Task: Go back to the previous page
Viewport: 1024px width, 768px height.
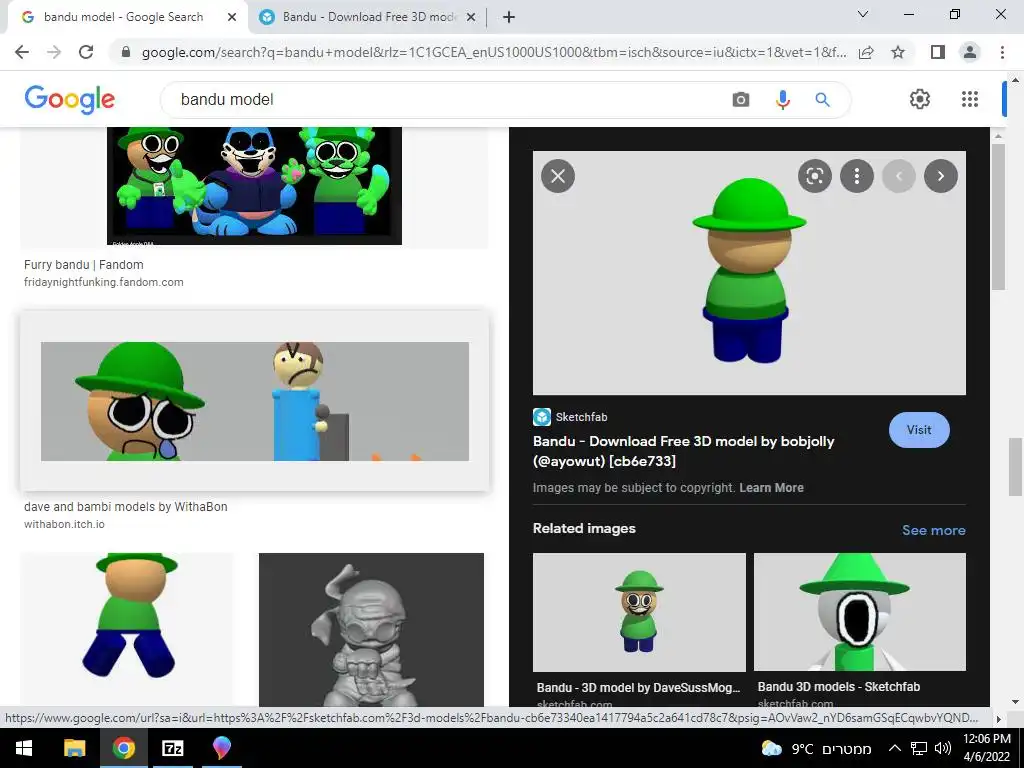Action: click(22, 52)
